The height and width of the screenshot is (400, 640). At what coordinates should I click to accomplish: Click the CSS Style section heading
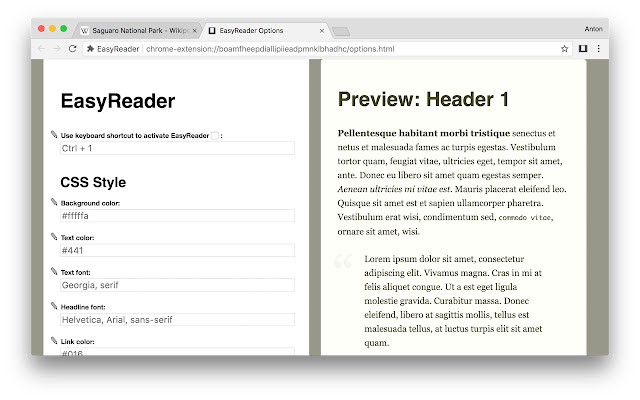pos(93,182)
